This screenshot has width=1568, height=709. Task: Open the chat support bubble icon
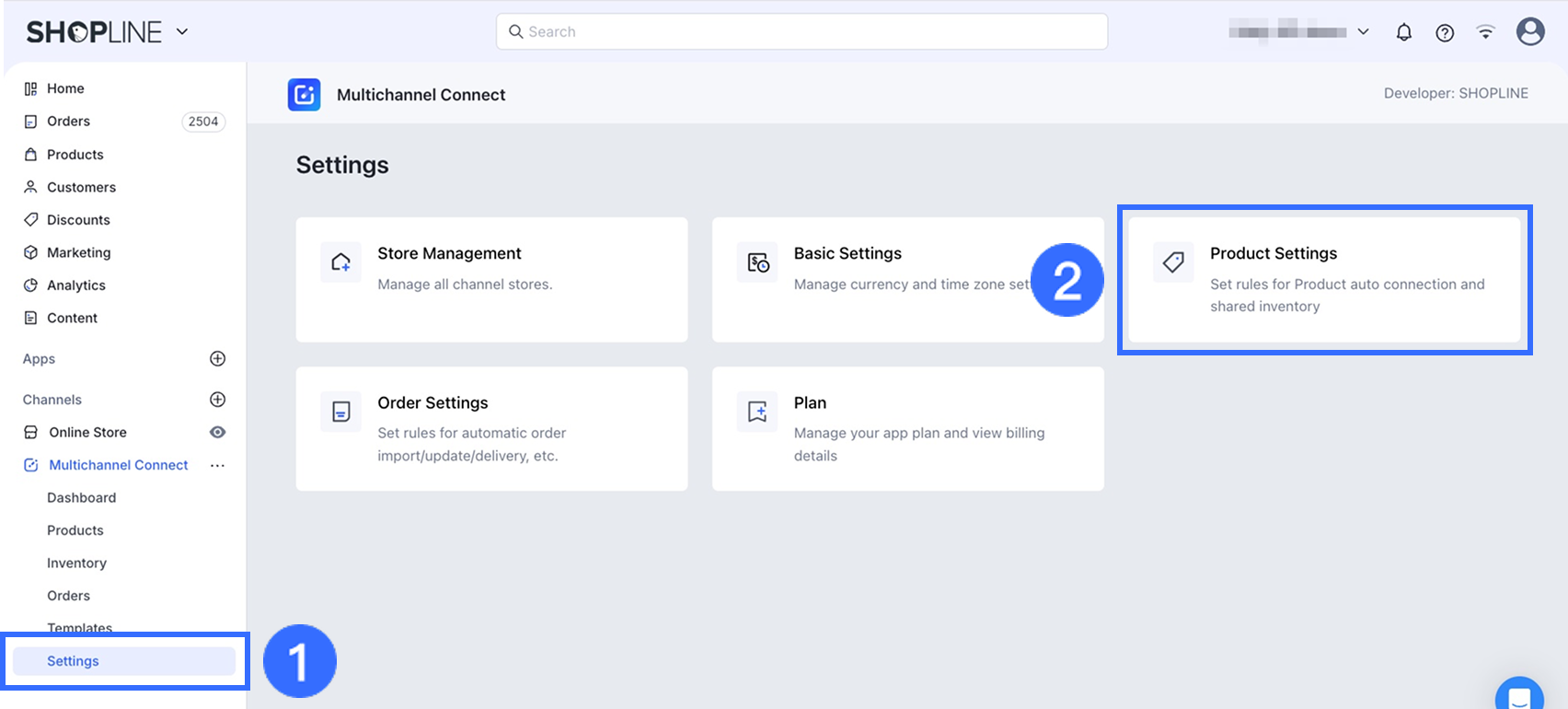click(1518, 696)
